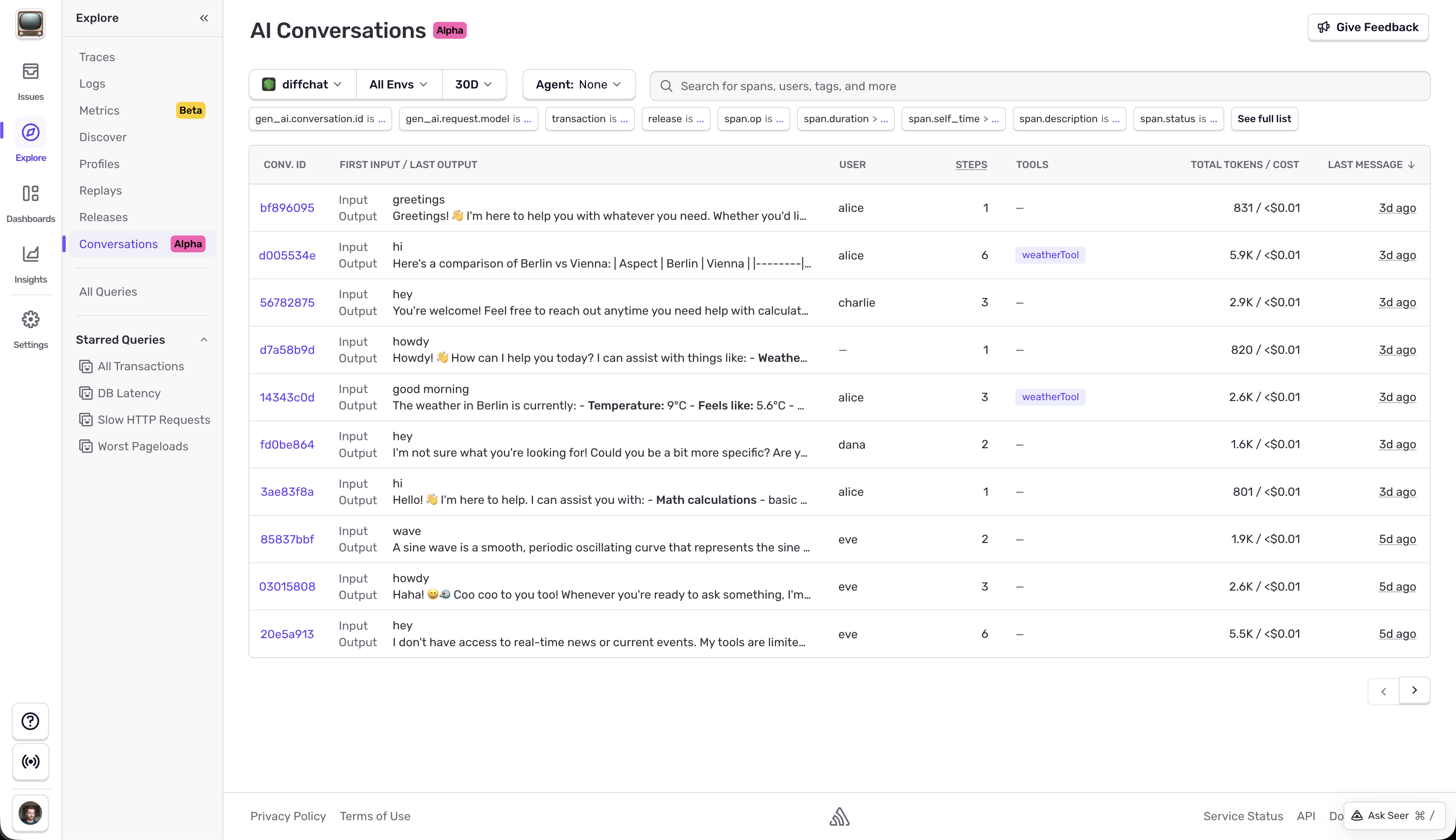Open All Queries
The image size is (1456, 840).
[108, 292]
